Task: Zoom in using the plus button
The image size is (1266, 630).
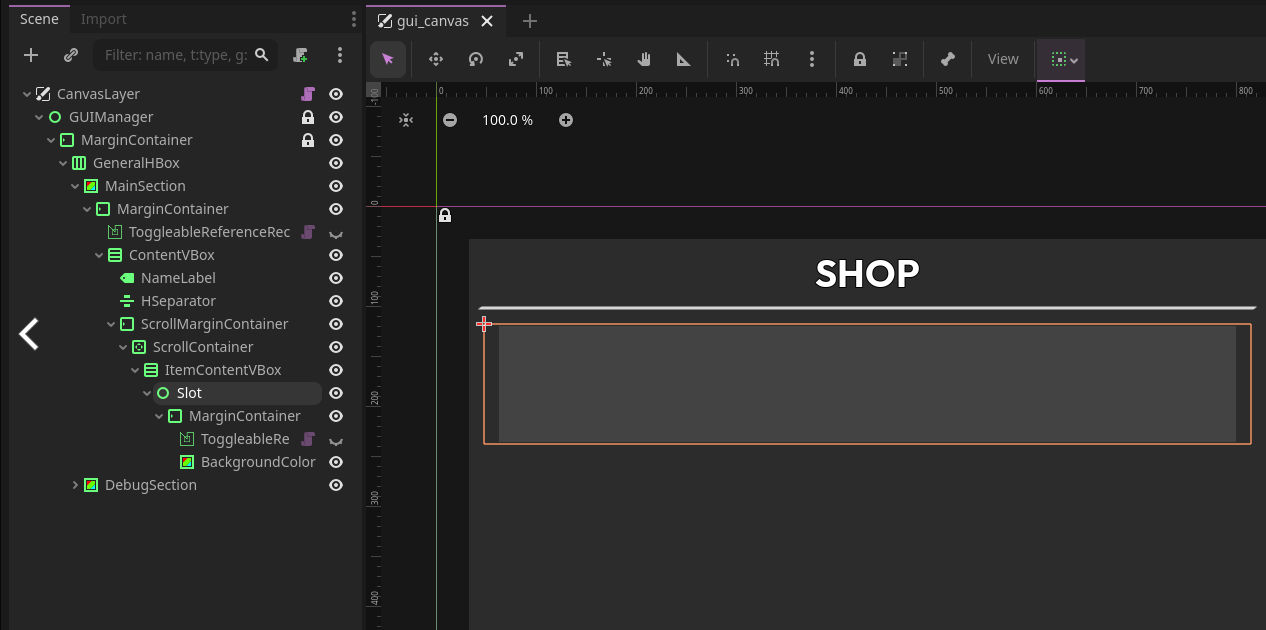Action: (x=566, y=119)
